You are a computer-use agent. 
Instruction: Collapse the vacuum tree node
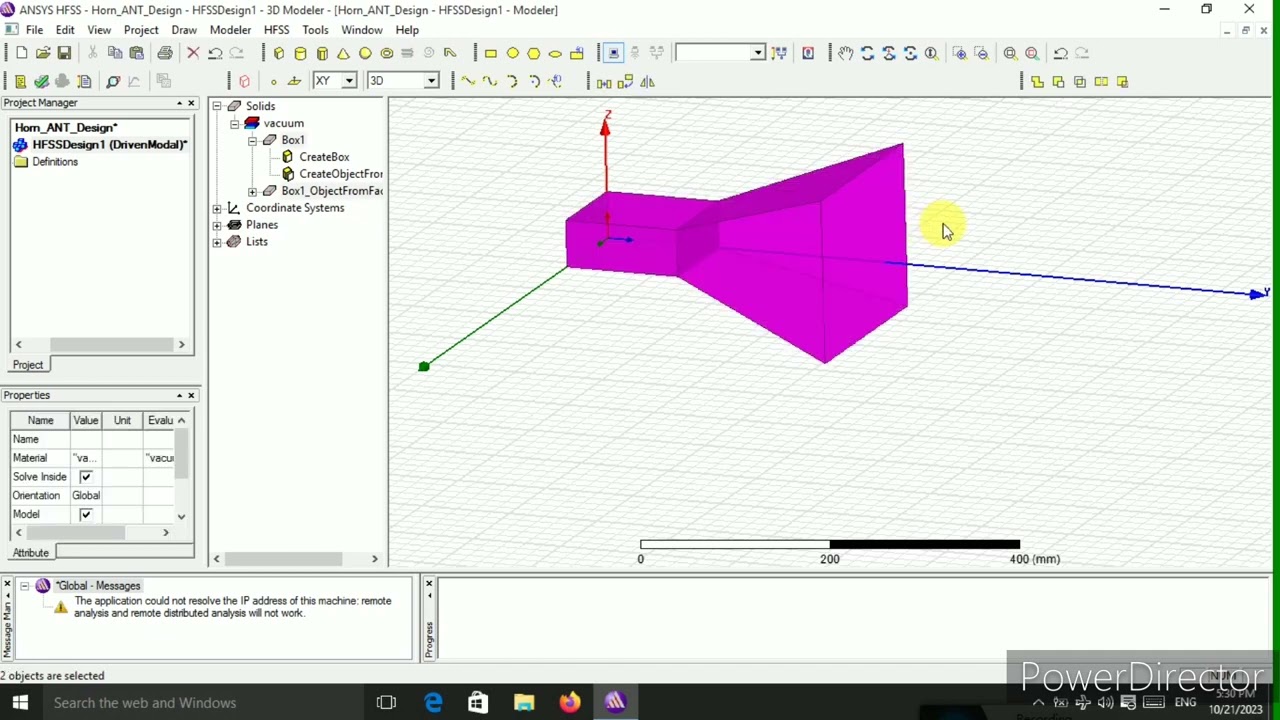point(234,123)
